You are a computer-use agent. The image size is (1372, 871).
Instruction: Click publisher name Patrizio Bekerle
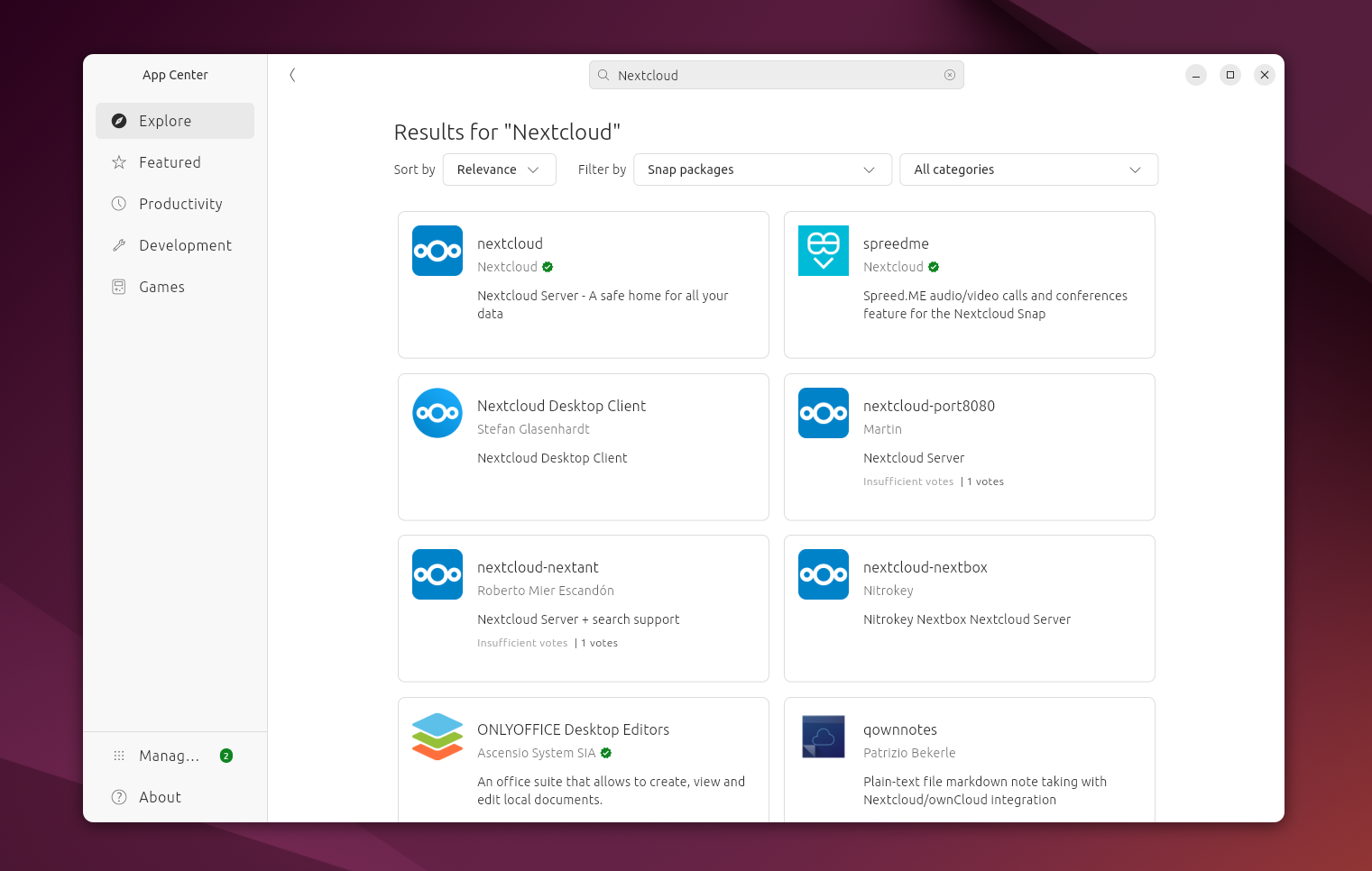[909, 753]
